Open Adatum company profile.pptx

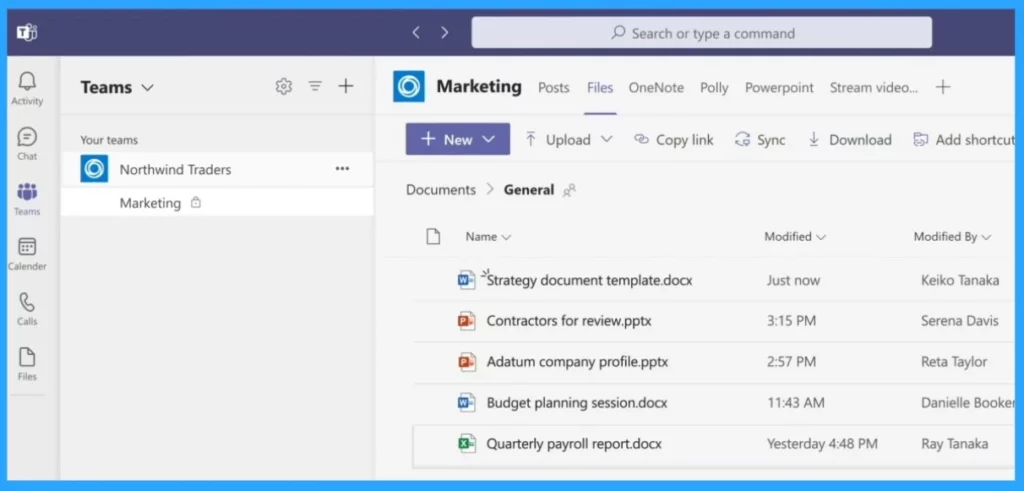[x=577, y=362]
